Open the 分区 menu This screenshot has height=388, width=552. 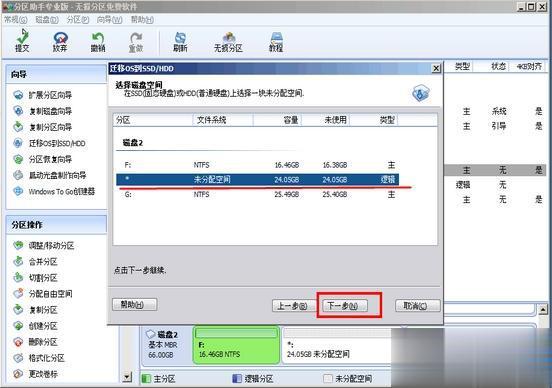point(78,20)
